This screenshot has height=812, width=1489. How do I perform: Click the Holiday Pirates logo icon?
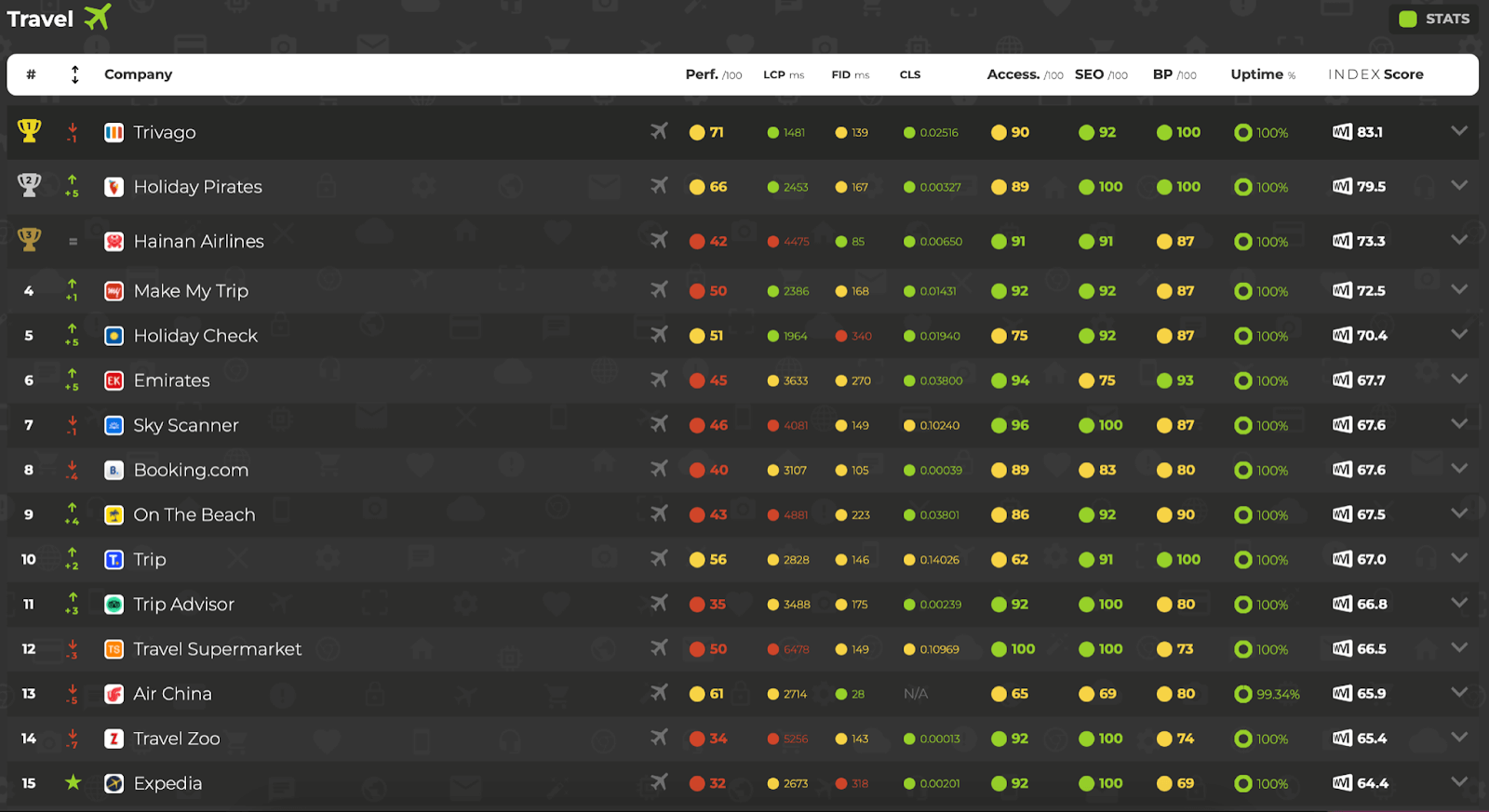click(114, 187)
